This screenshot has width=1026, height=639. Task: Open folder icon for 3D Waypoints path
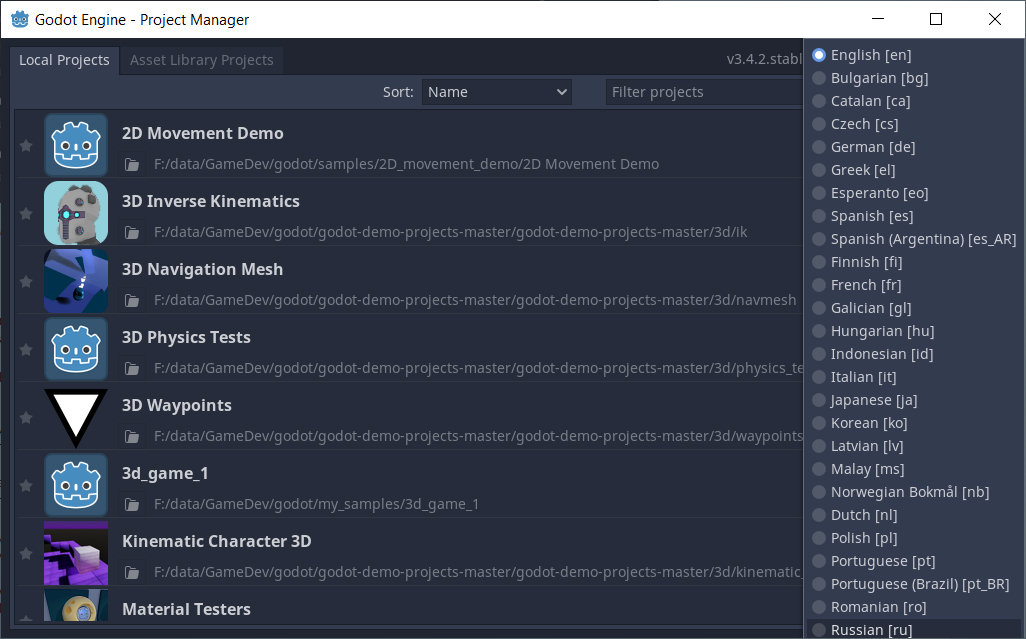pyautogui.click(x=132, y=436)
